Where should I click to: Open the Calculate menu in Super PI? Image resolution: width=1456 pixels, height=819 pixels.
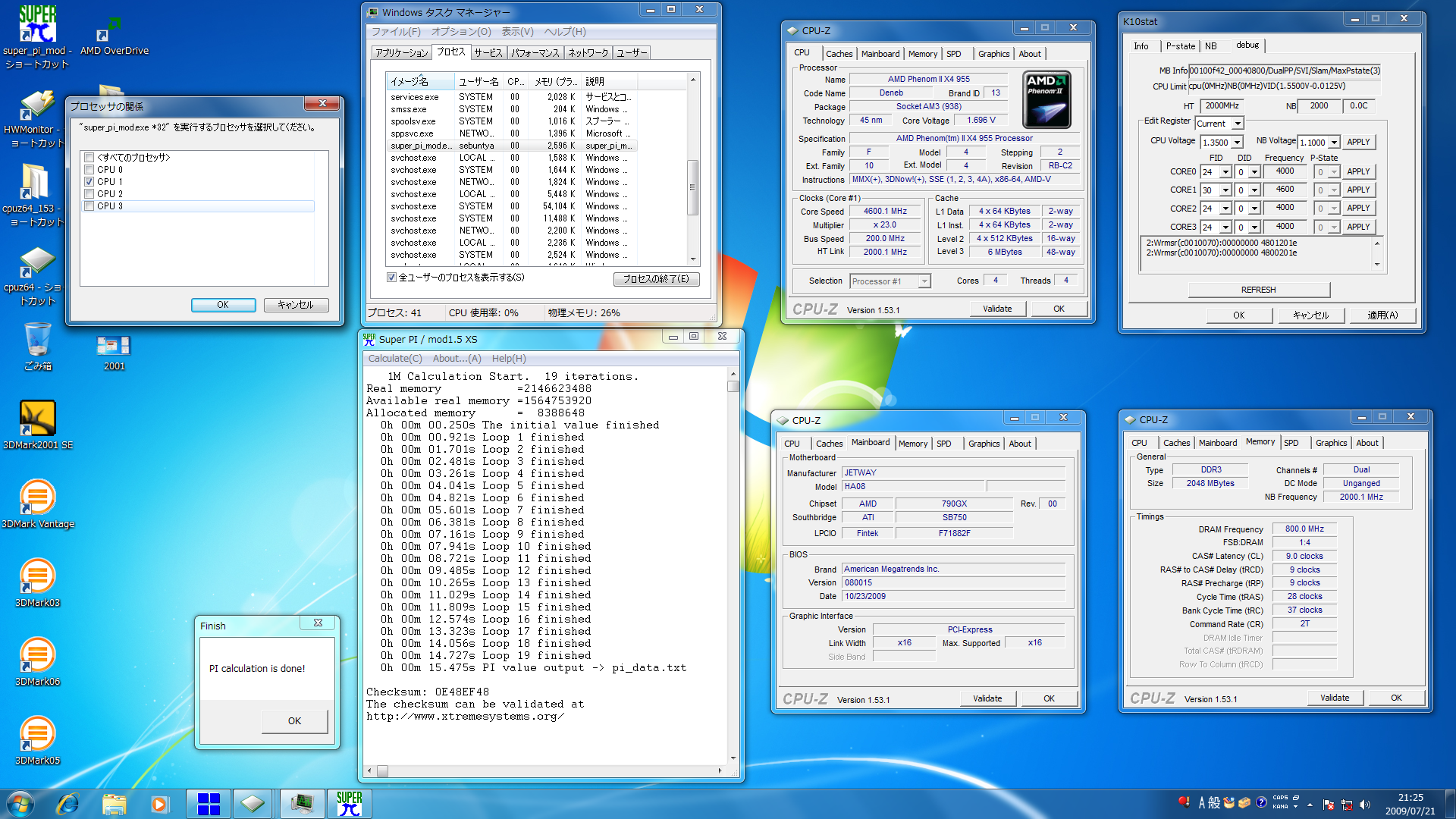pyautogui.click(x=394, y=359)
